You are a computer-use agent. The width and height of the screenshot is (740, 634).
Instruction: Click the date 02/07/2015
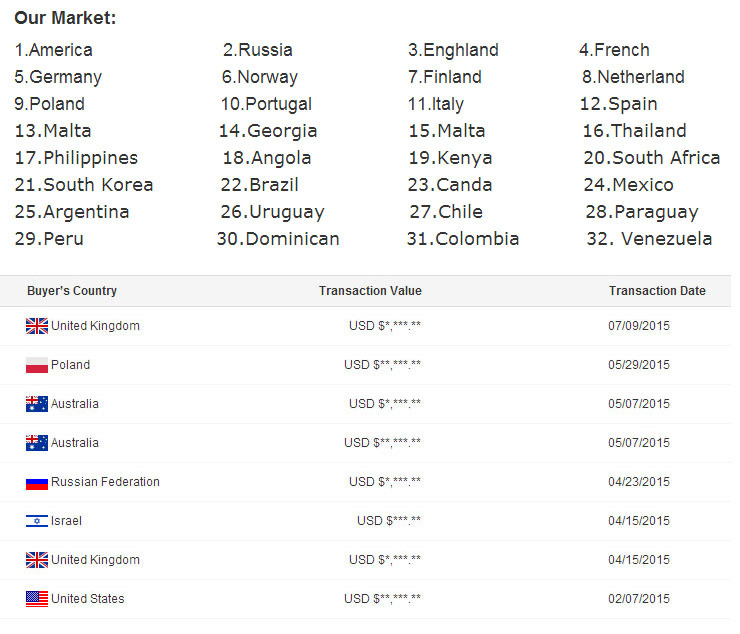coord(639,599)
